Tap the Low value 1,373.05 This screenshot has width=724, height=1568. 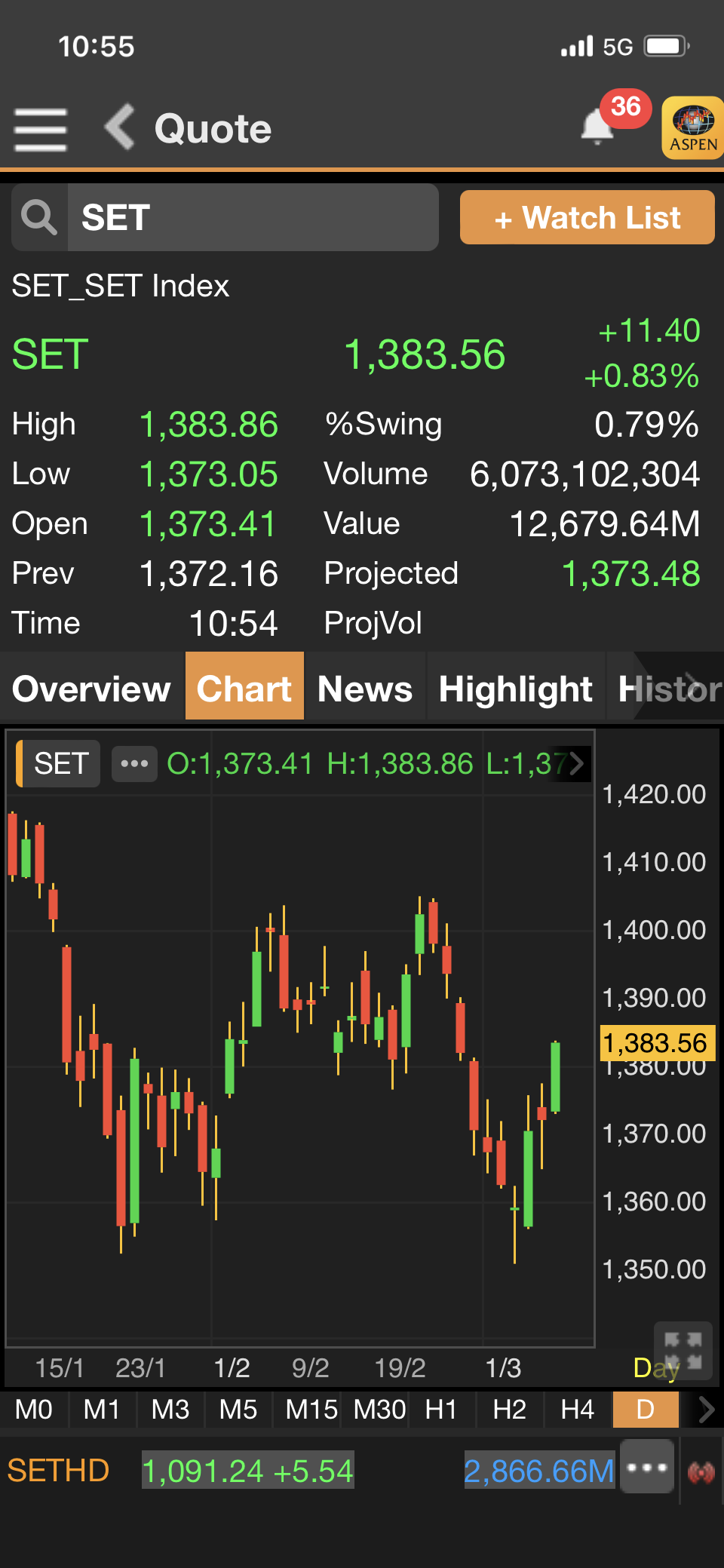pos(209,474)
